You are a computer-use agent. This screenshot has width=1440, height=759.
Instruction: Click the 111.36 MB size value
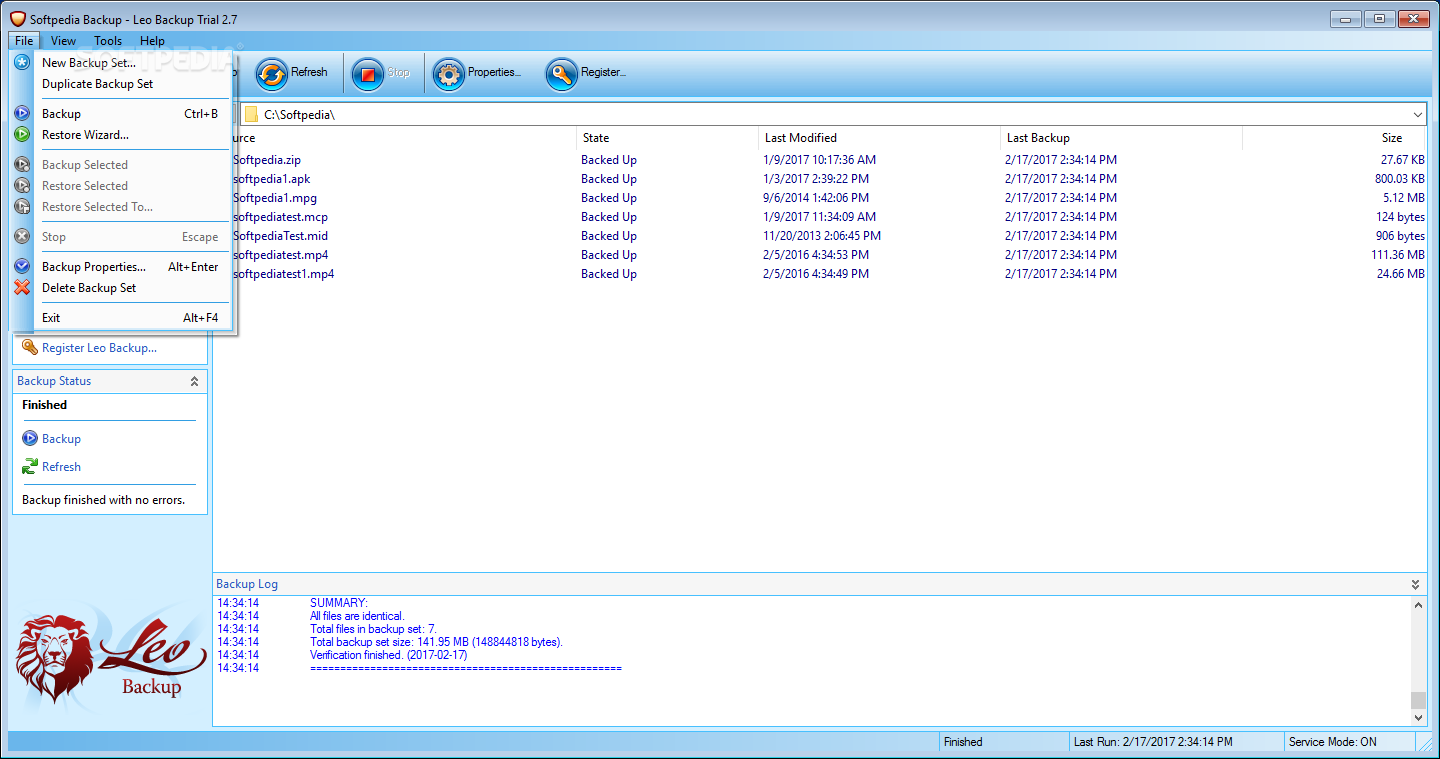1398,255
